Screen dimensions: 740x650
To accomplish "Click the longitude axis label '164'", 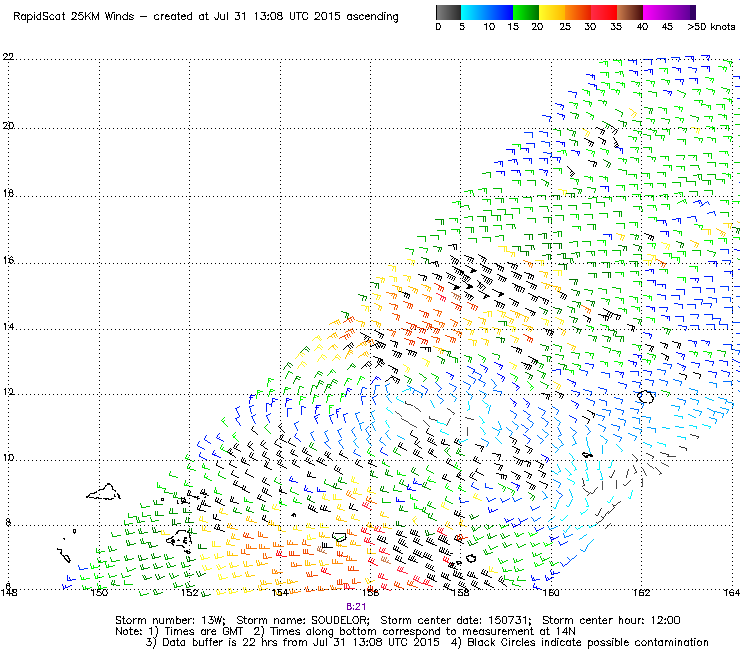I will [732, 592].
